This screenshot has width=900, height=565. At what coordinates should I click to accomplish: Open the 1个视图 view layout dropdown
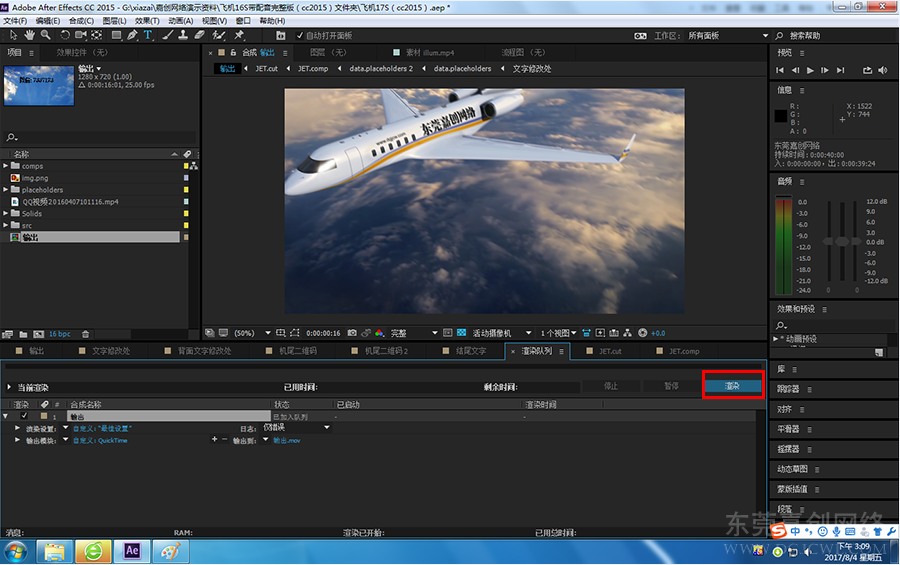click(558, 333)
